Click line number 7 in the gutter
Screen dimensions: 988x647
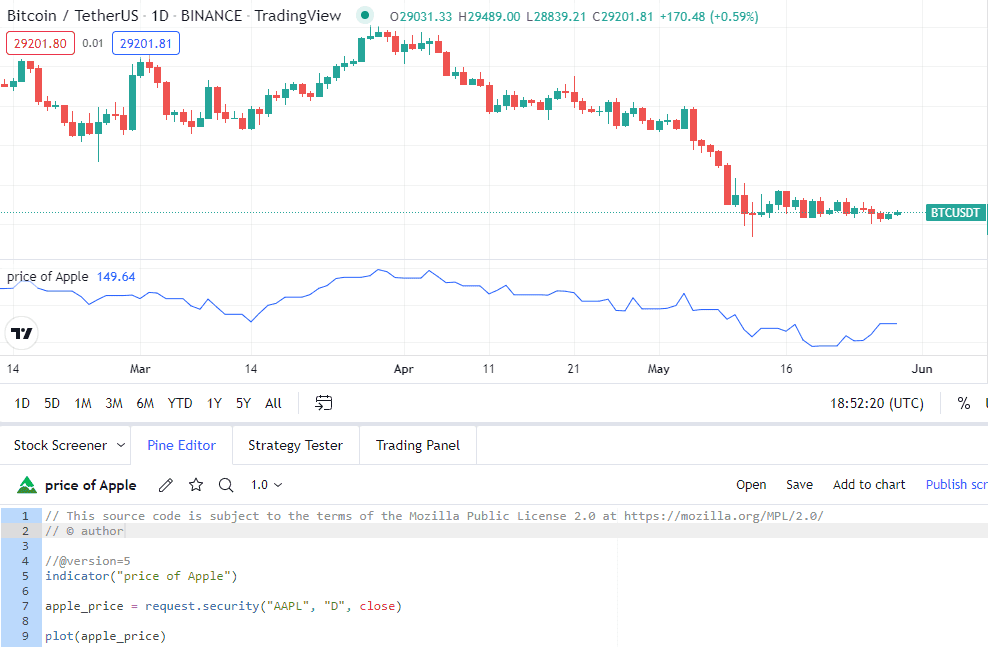(25, 606)
